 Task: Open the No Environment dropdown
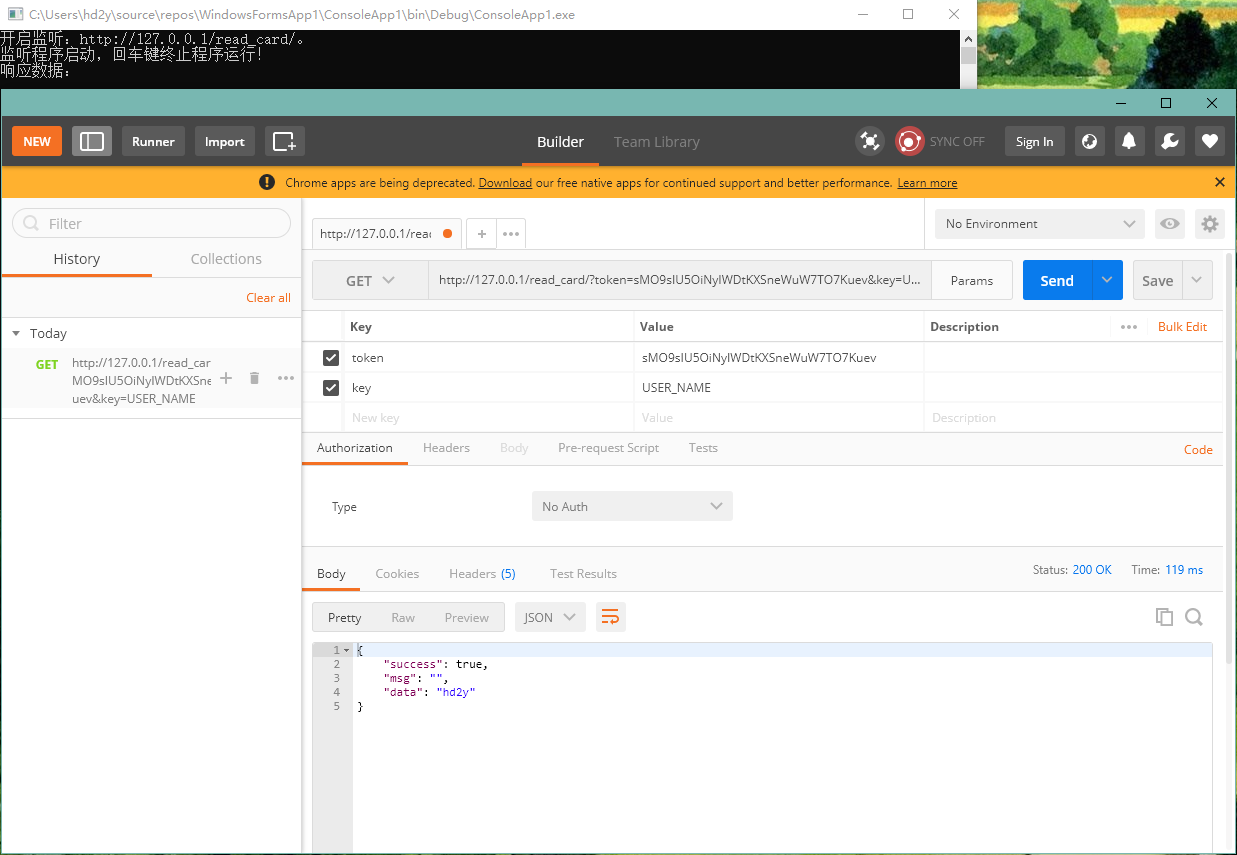click(x=1040, y=224)
